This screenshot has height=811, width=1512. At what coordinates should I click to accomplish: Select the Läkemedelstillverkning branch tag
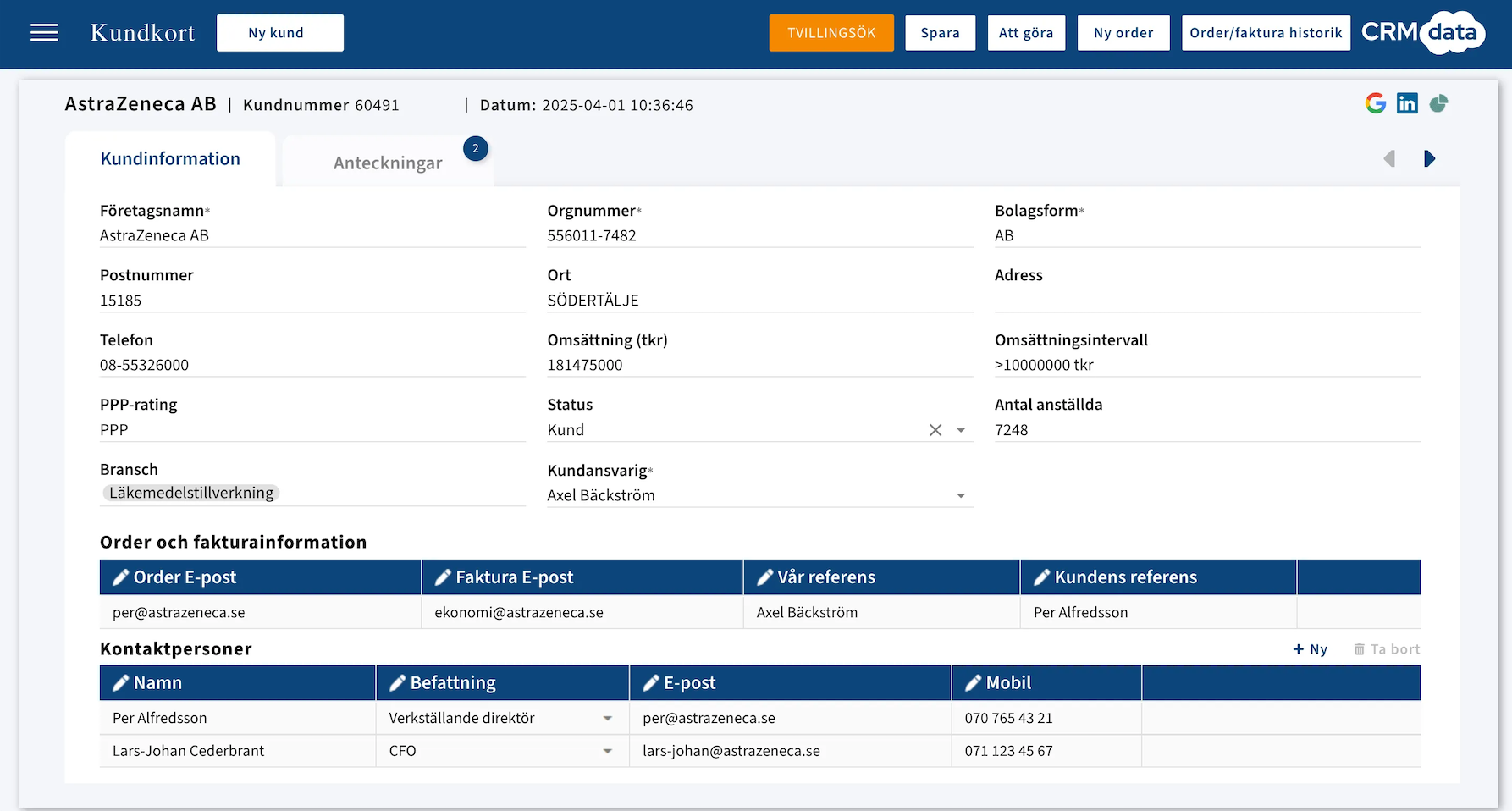(191, 494)
